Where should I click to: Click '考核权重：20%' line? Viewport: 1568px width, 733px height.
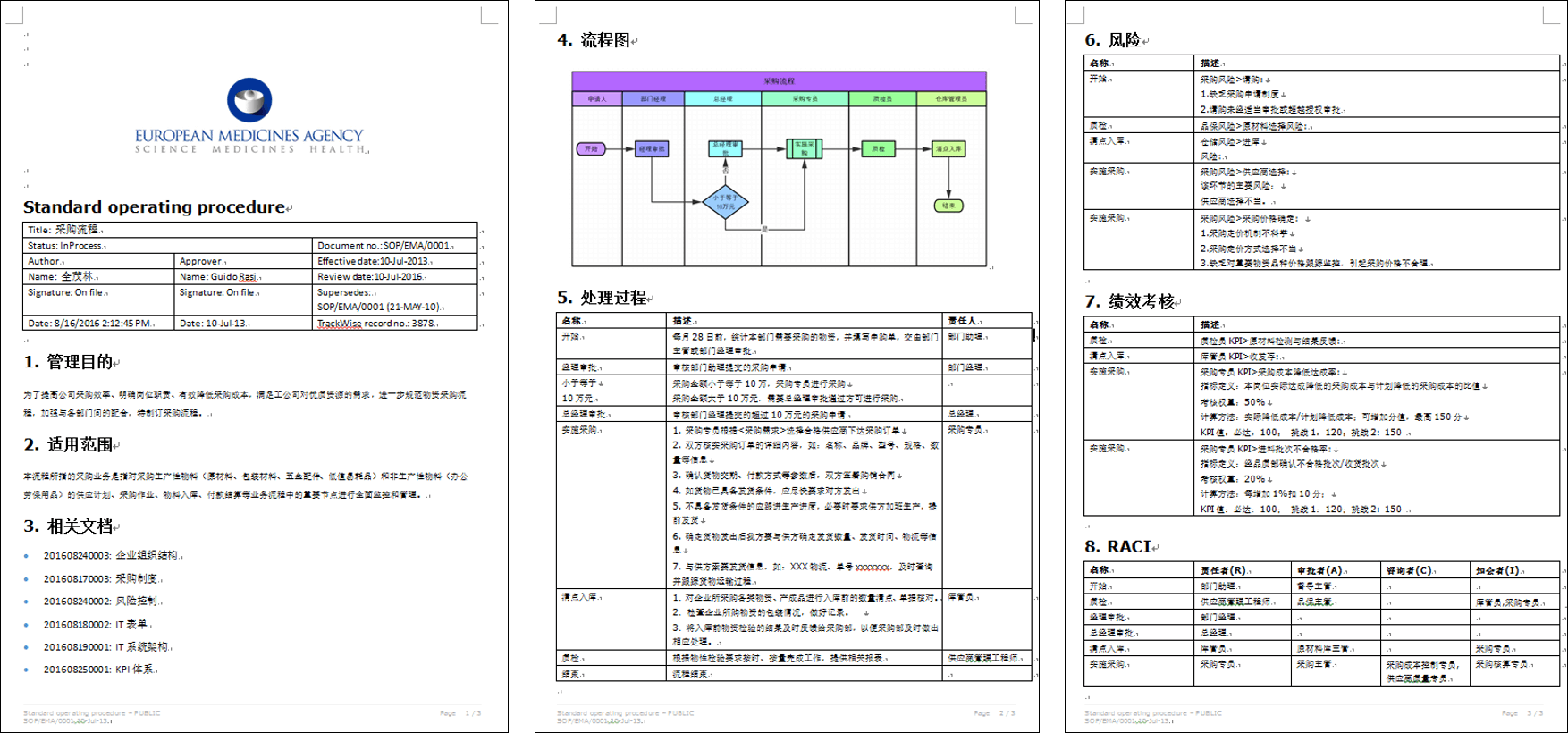pos(1233,479)
